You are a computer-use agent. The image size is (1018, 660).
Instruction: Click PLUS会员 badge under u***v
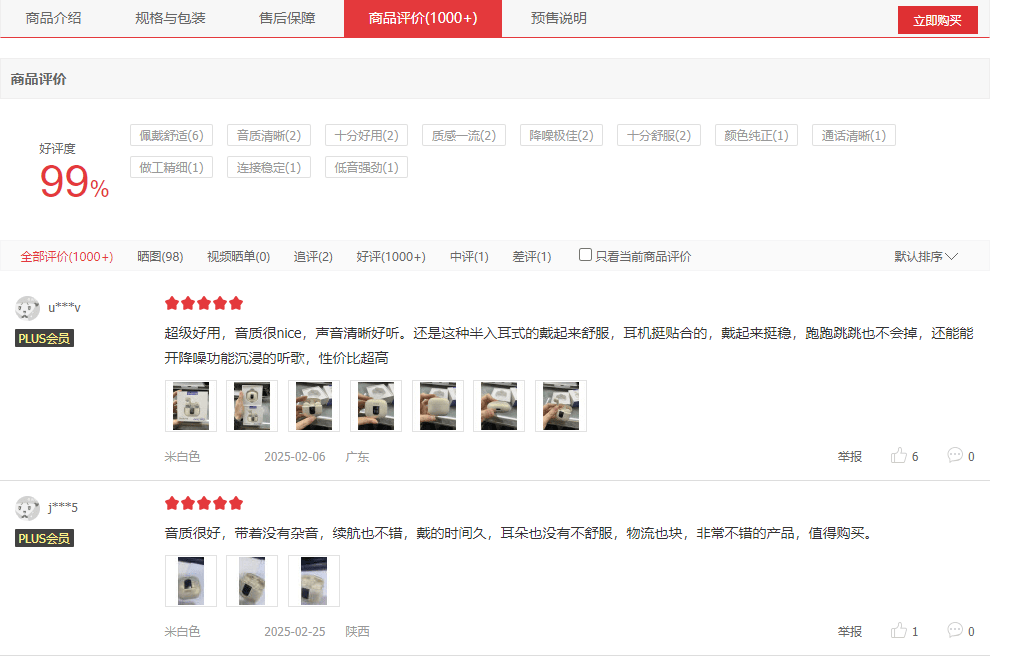44,339
